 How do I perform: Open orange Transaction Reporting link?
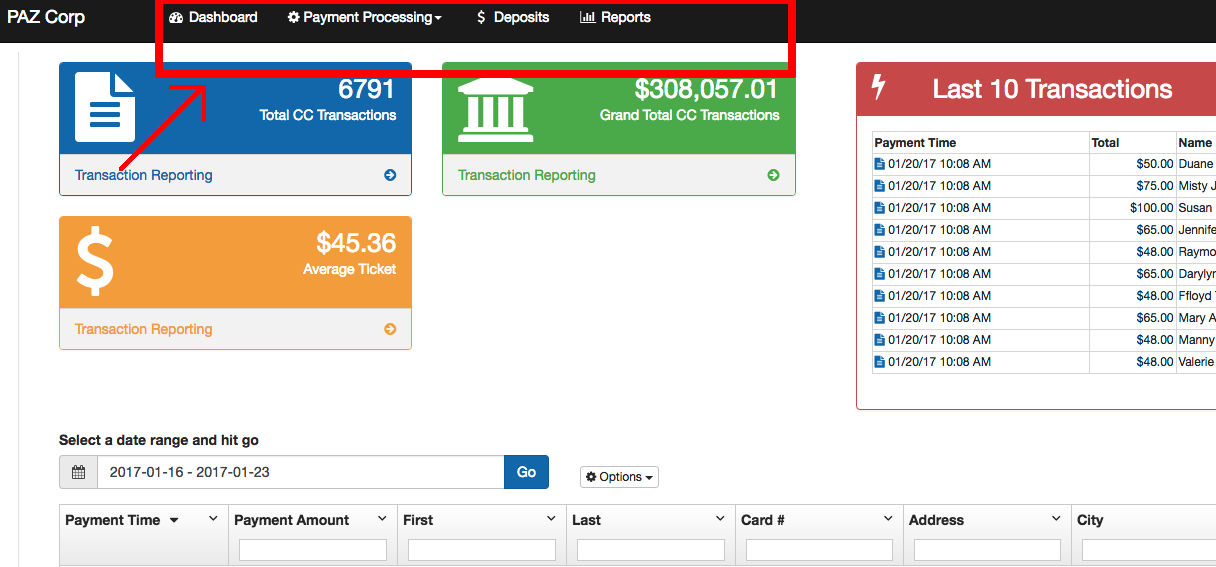point(144,329)
